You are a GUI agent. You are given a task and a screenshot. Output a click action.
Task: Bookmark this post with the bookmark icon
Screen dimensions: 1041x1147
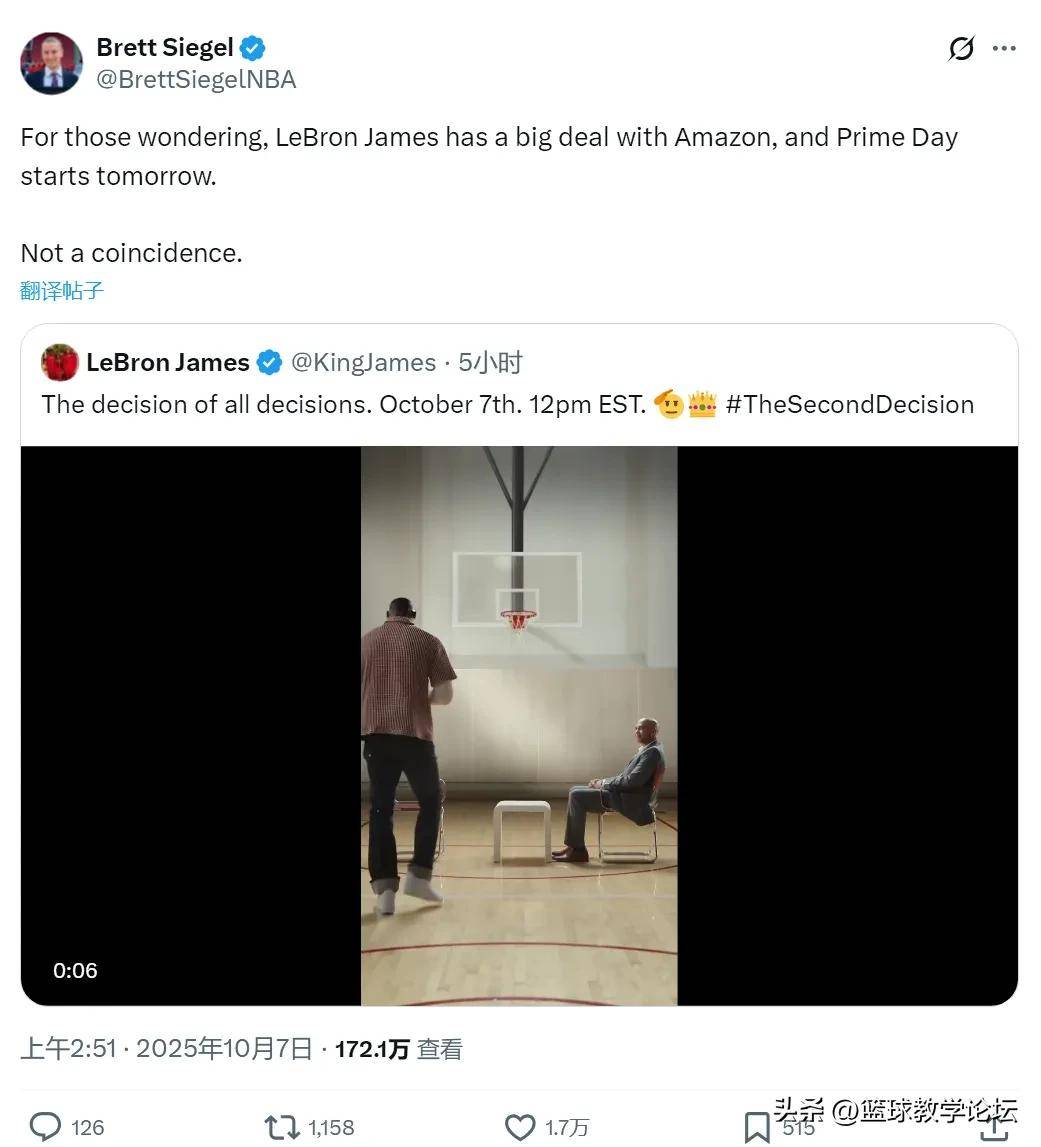[757, 1127]
